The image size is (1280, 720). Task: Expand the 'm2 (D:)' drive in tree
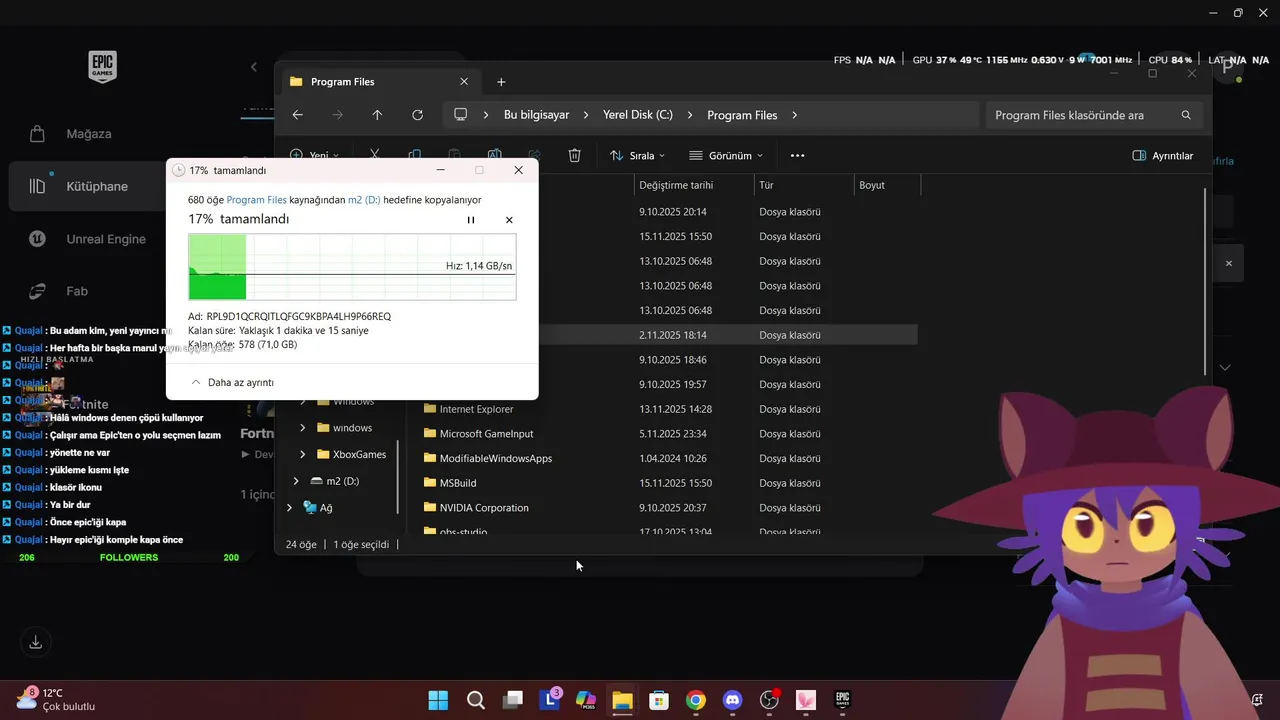click(x=296, y=481)
